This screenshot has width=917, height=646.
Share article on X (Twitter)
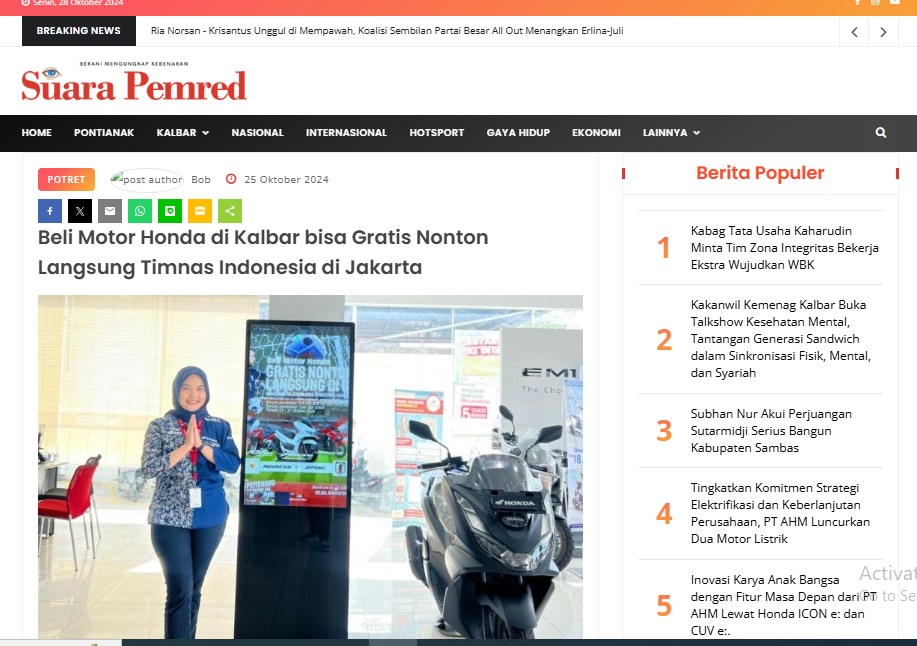(80, 211)
